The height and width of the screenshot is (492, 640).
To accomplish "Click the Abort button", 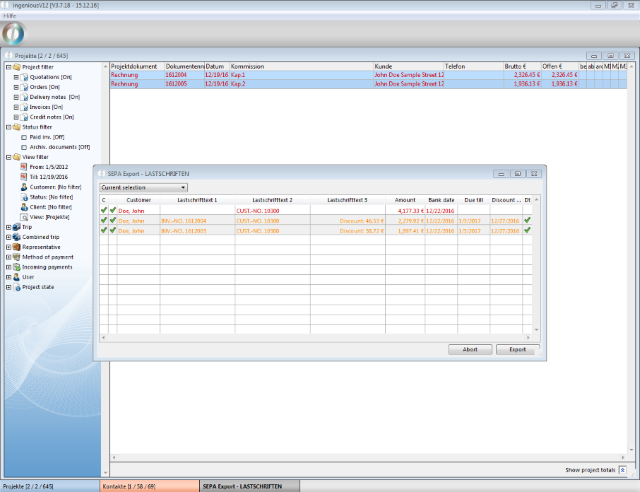I will pos(470,350).
